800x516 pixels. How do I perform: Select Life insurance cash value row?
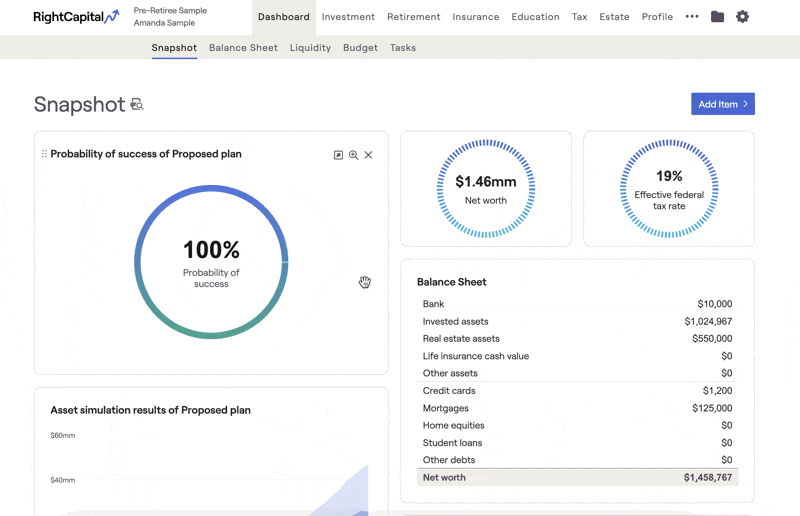pos(578,356)
